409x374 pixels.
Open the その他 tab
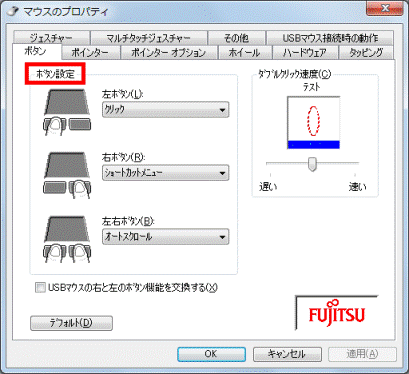(x=236, y=38)
